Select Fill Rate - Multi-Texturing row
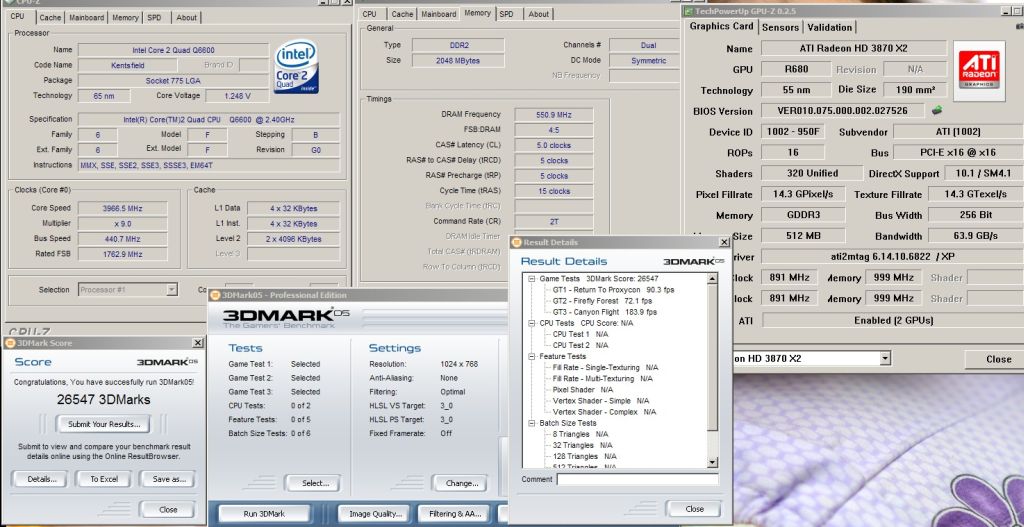The width and height of the screenshot is (1024, 527). coord(602,379)
